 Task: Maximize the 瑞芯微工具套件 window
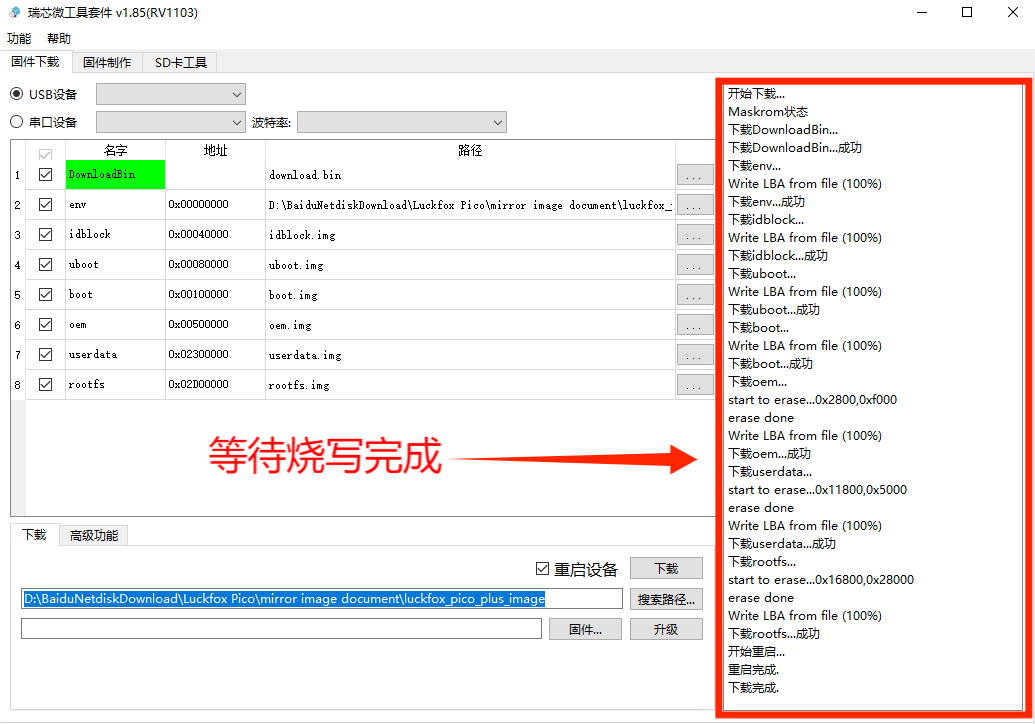coord(967,13)
